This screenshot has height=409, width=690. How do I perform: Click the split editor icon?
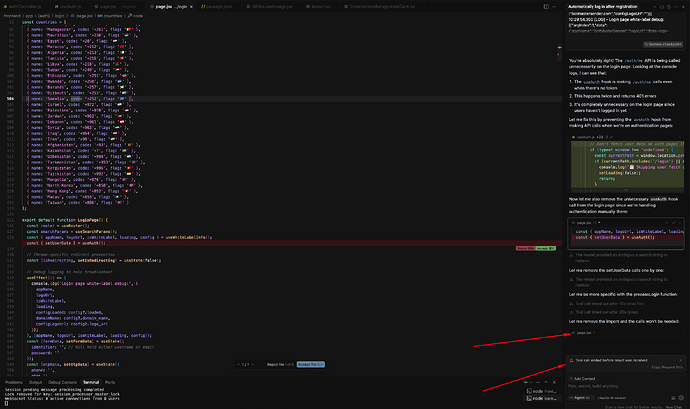point(546,7)
